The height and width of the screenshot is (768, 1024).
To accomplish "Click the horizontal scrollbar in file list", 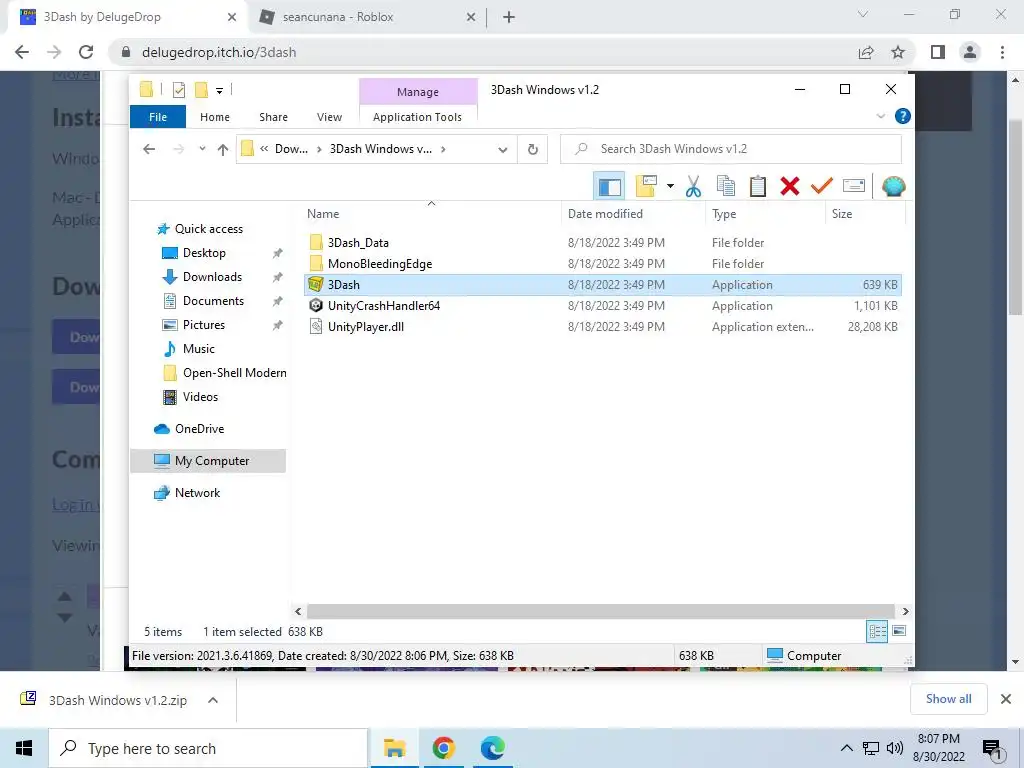I will (x=601, y=611).
